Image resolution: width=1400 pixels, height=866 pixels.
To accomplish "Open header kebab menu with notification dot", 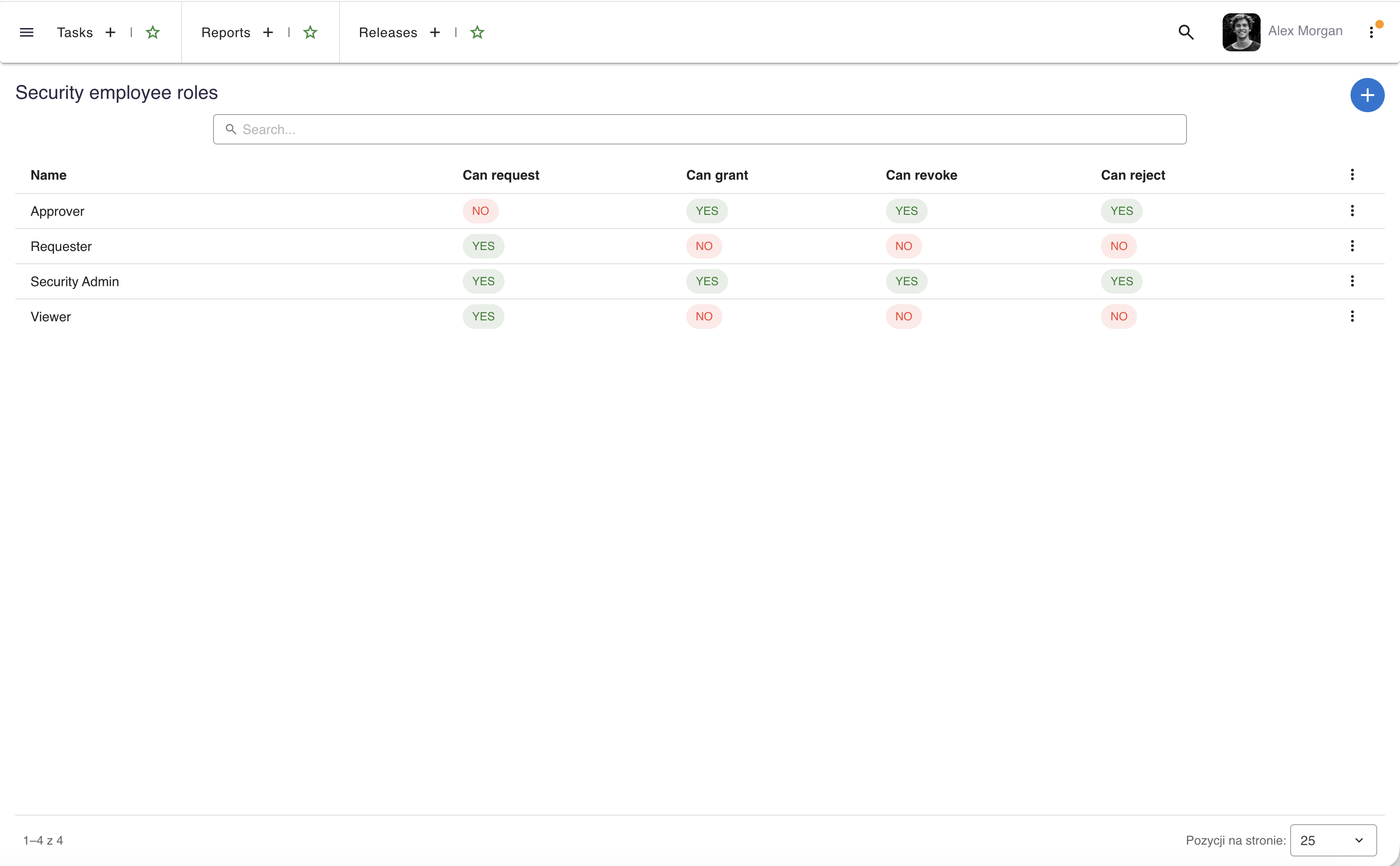I will (1371, 32).
